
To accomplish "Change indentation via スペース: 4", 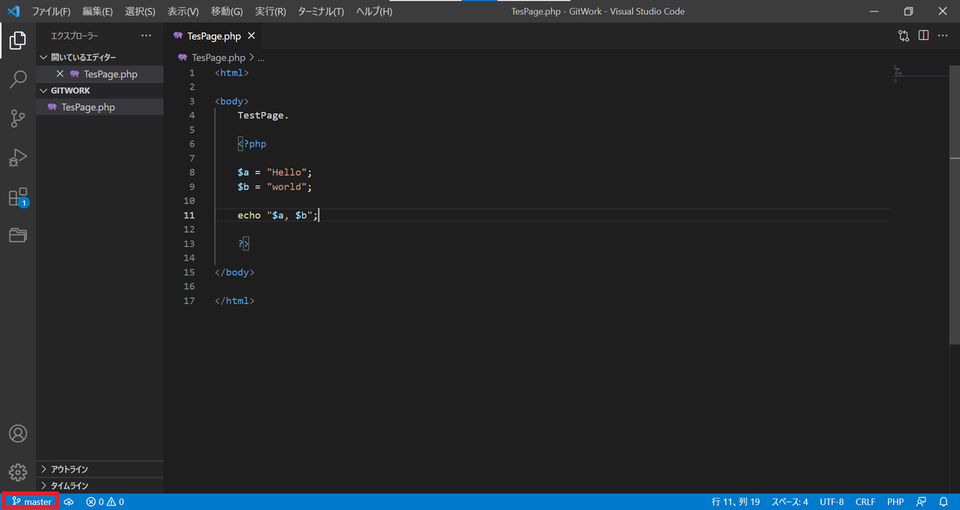I will coord(789,501).
